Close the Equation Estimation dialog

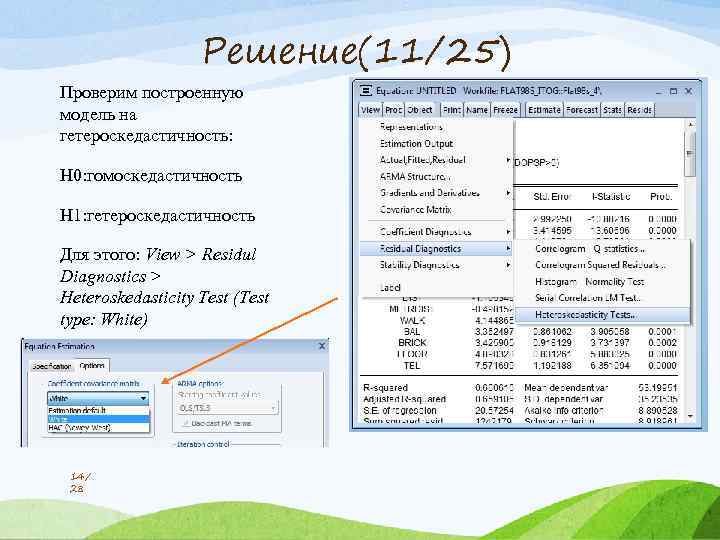coord(322,346)
